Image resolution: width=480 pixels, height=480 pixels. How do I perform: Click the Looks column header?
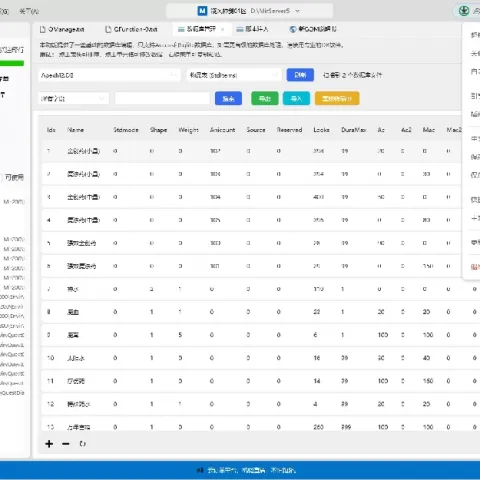[x=321, y=130]
